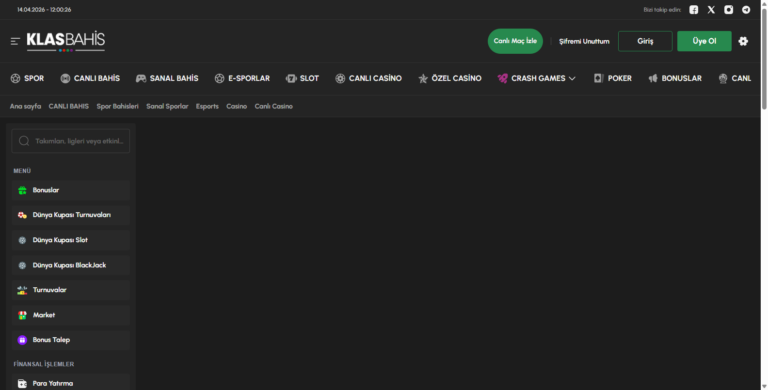Click the Market shop icon
Viewport: 768px width, 390px height.
click(x=22, y=316)
